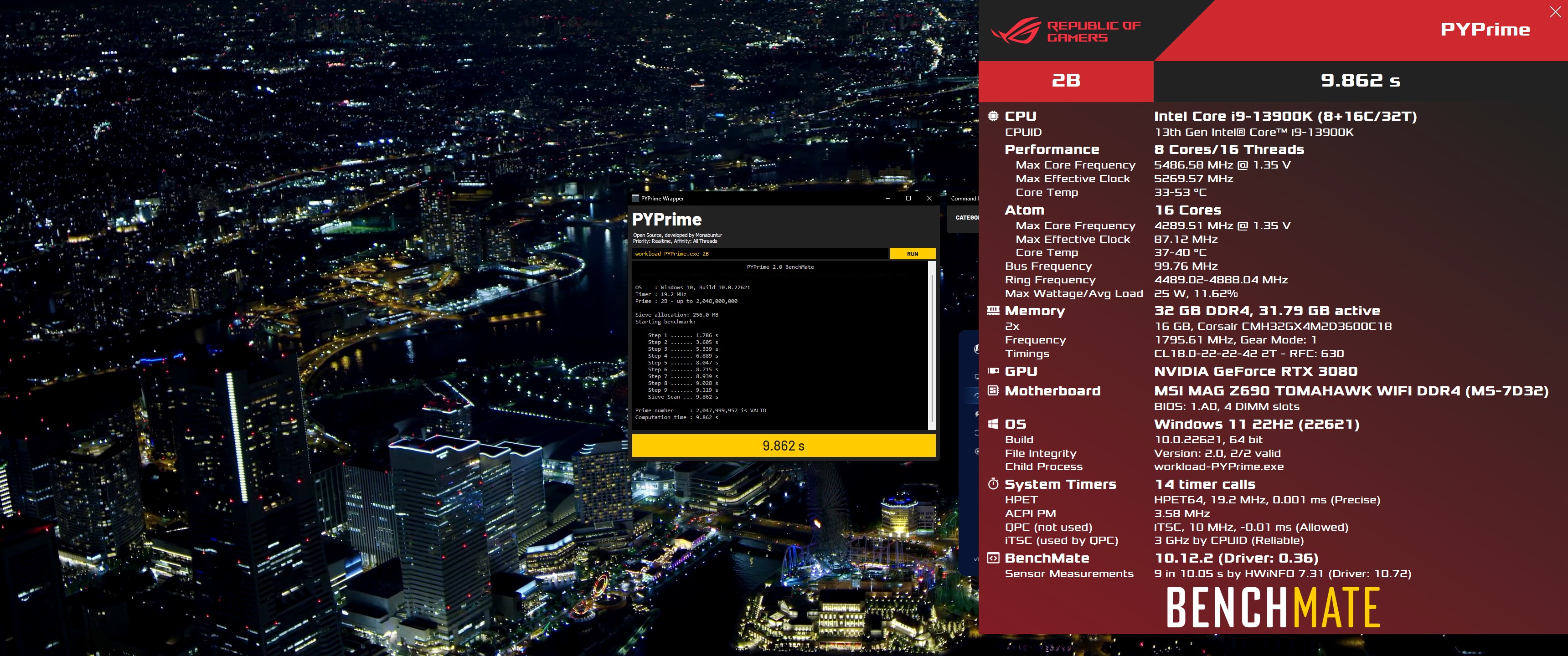Click '14 timer calls' heading
Screen dimensions: 1568x656
pos(1204,484)
